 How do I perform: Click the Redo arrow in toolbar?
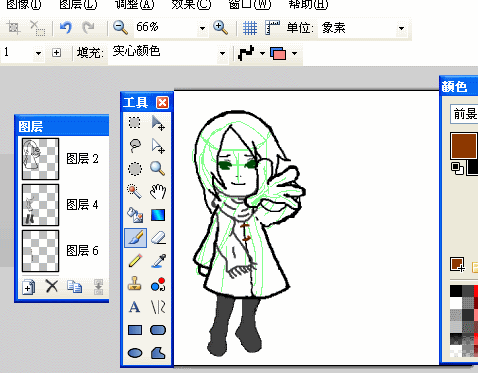(x=88, y=27)
